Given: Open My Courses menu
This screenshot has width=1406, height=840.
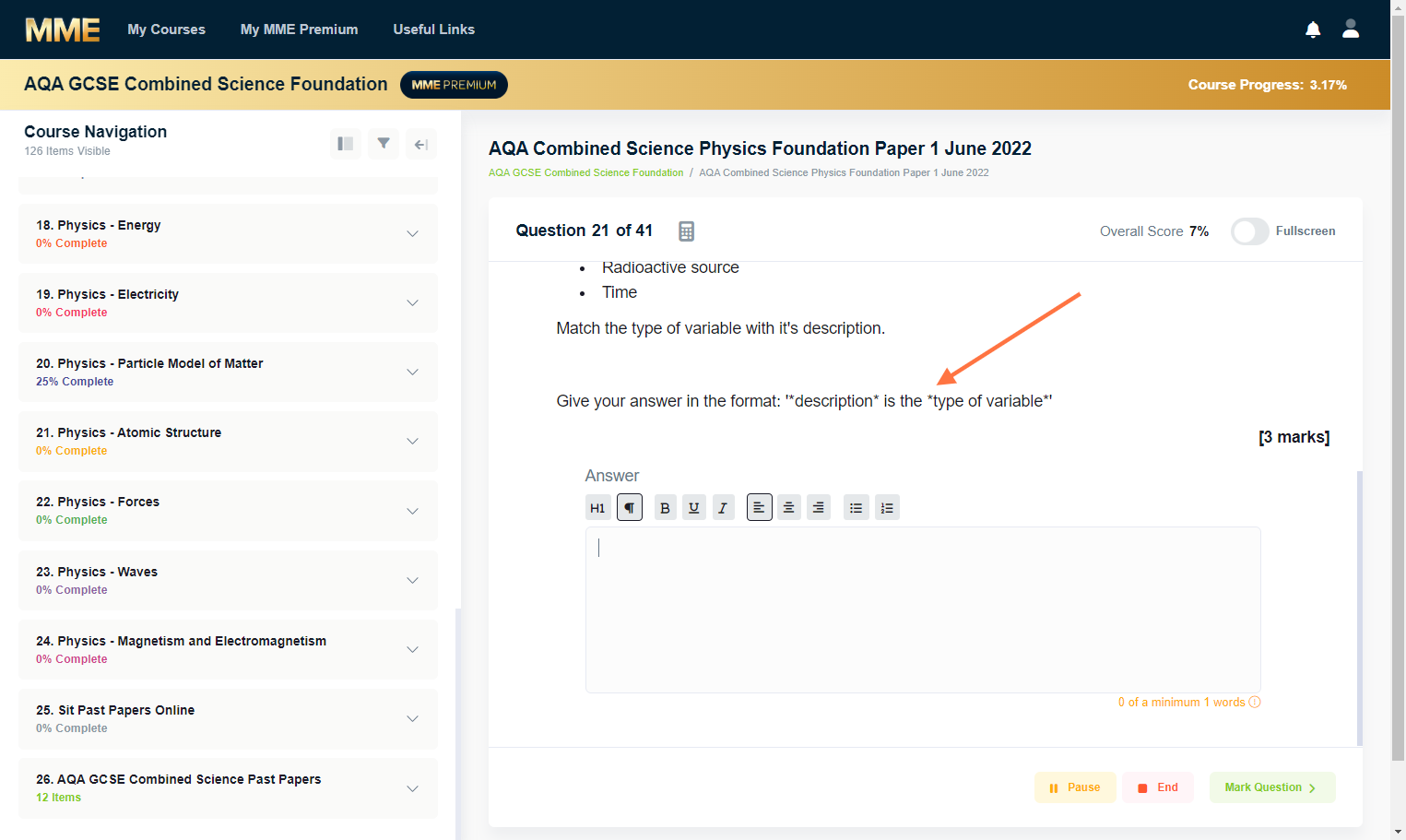Looking at the screenshot, I should click(166, 30).
